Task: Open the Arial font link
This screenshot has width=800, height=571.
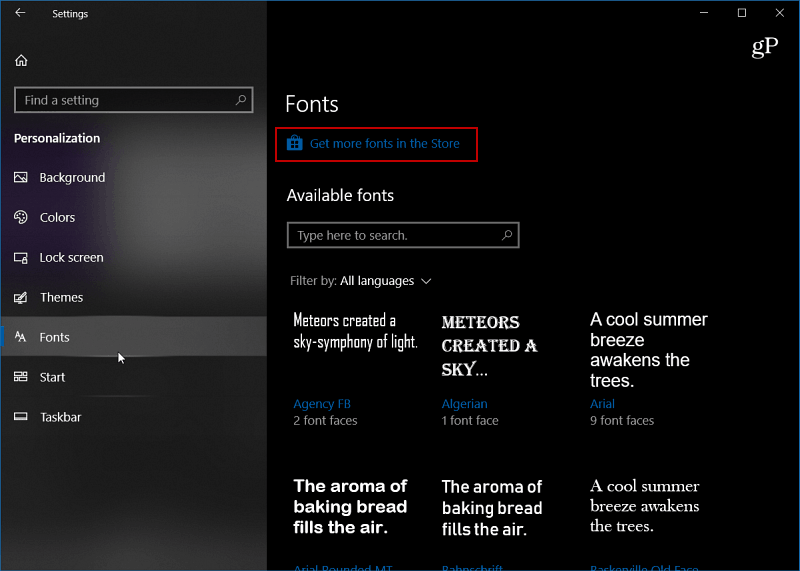Action: 602,404
